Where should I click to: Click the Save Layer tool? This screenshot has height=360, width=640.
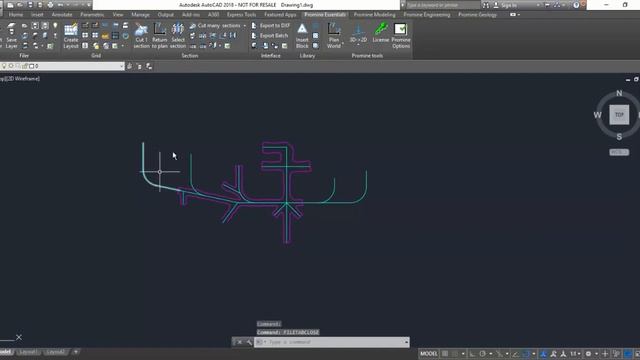pyautogui.click(x=11, y=36)
